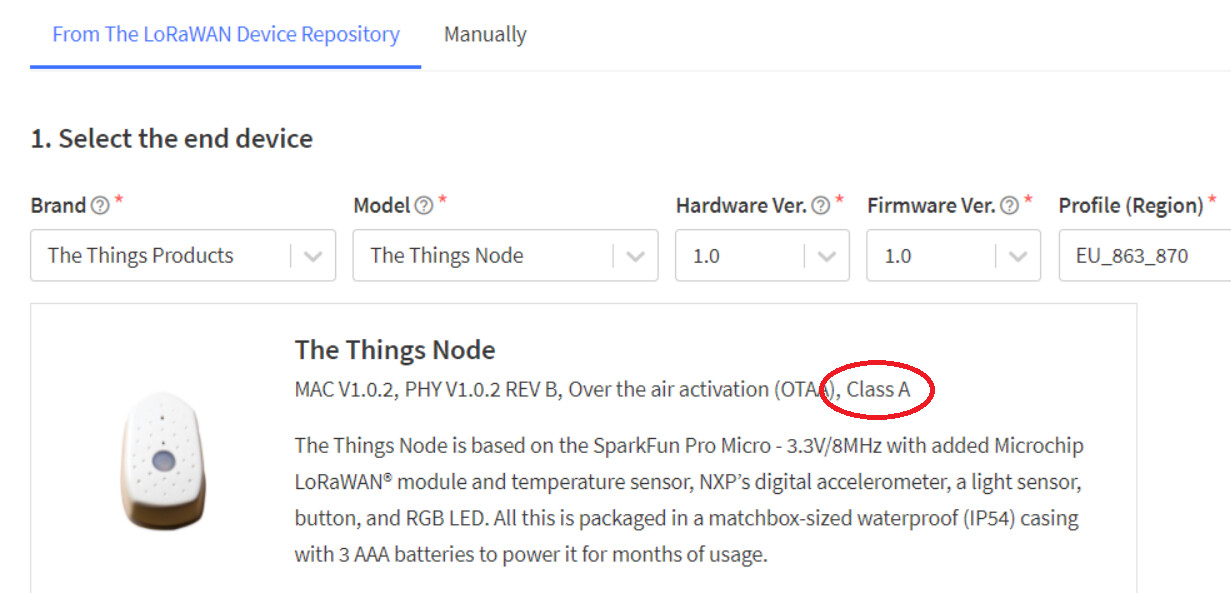Switch to the Manually tab

[x=485, y=35]
